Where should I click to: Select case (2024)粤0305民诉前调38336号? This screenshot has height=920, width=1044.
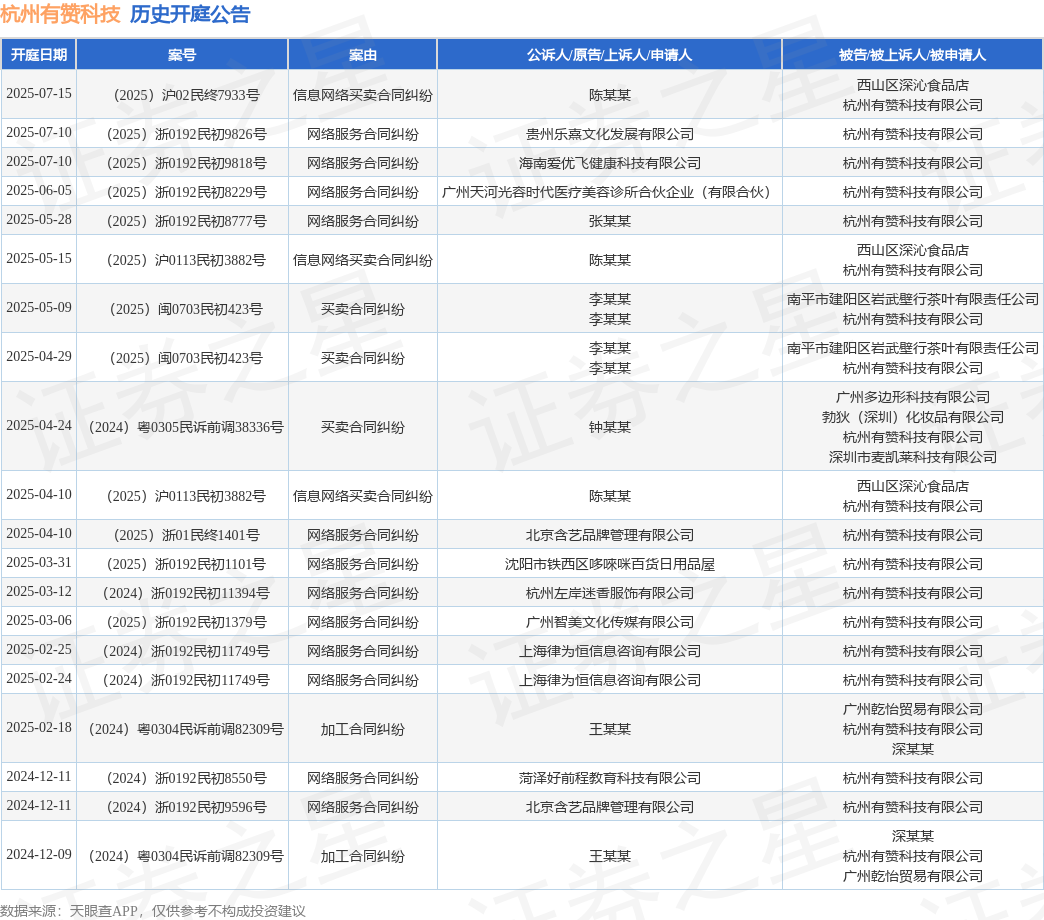click(186, 427)
